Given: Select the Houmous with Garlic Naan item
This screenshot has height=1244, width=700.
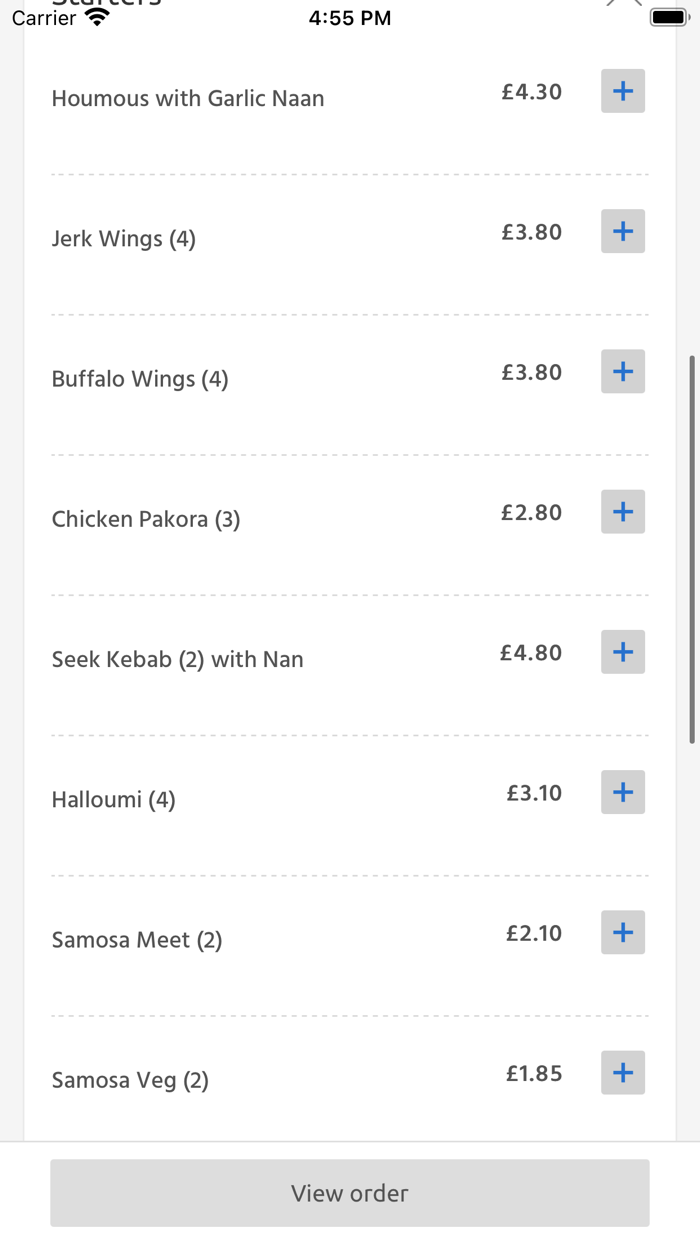Looking at the screenshot, I should [x=188, y=98].
